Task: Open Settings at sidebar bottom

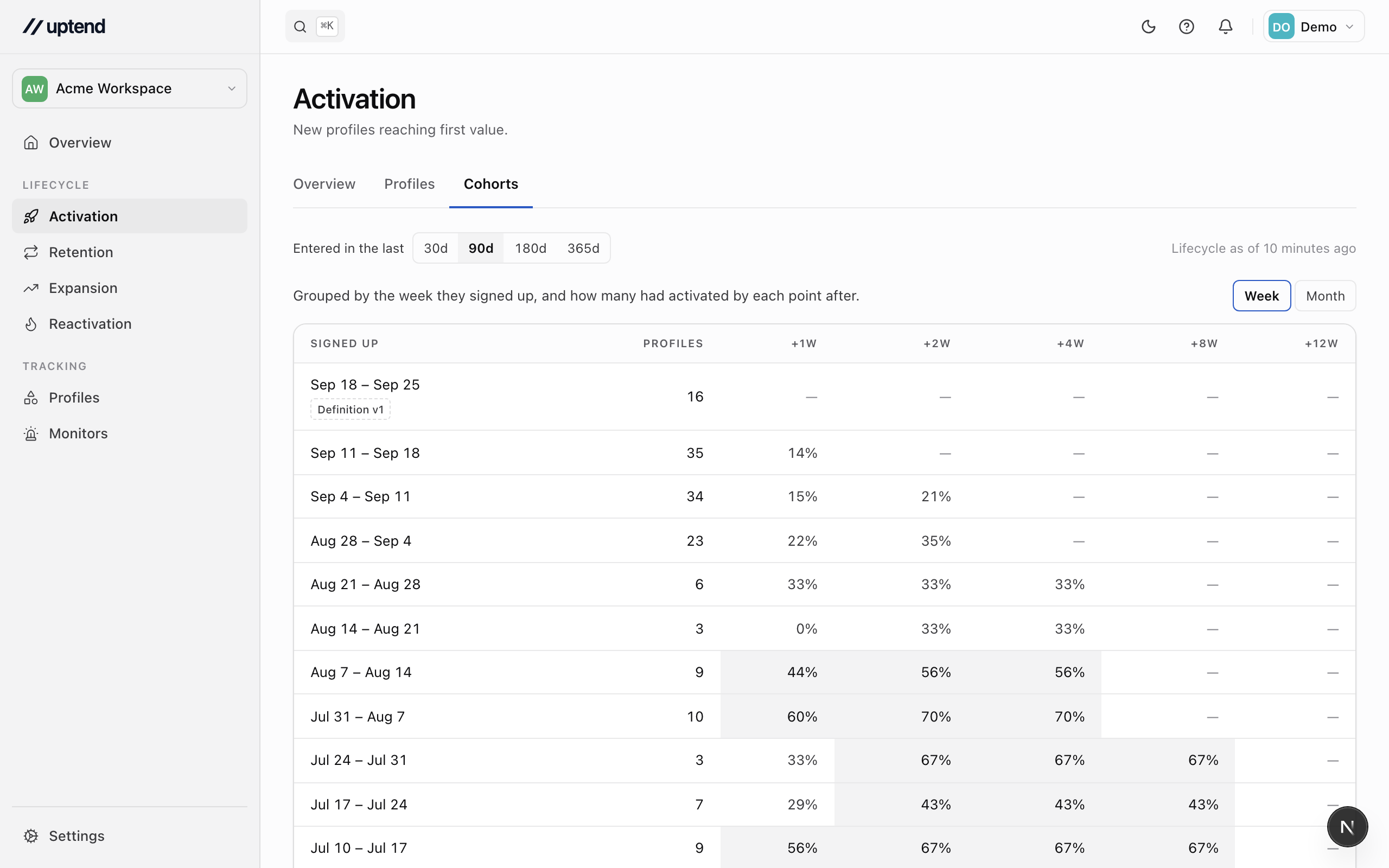Action: (130, 836)
